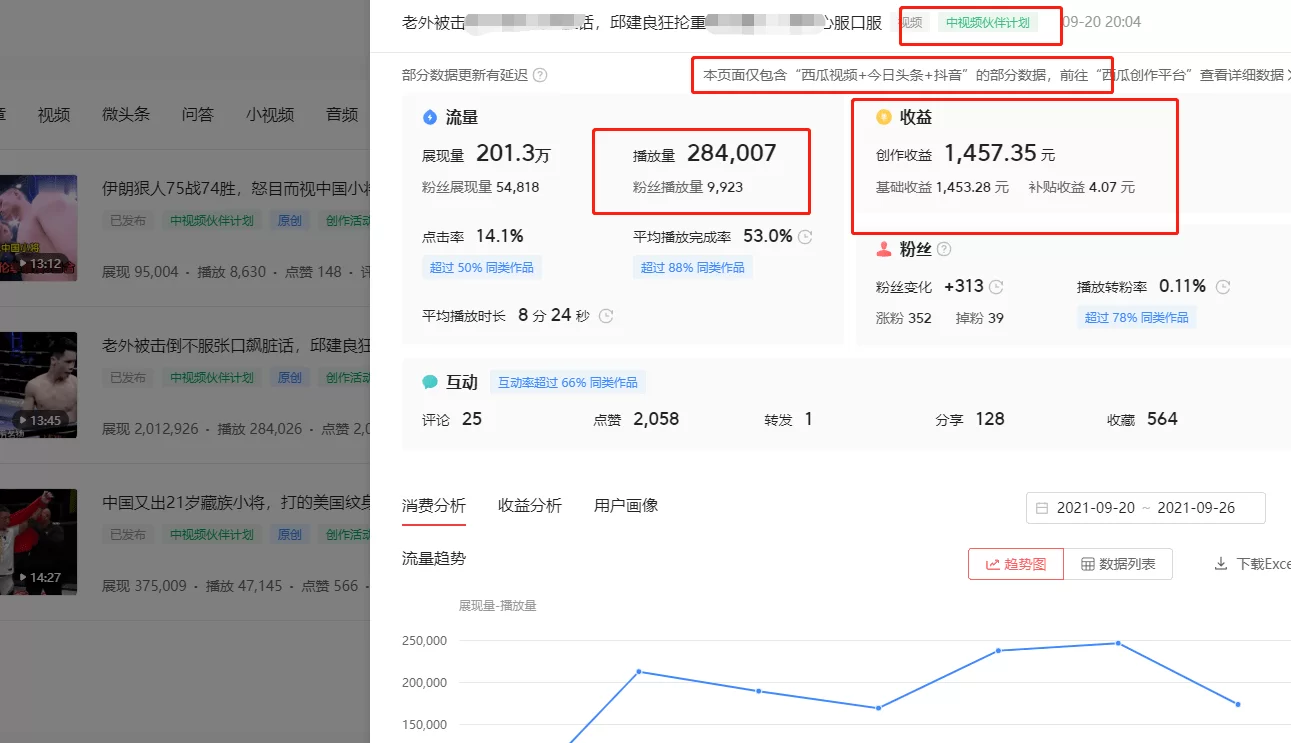Click the clock icon beside 平均播放时长

tap(605, 315)
